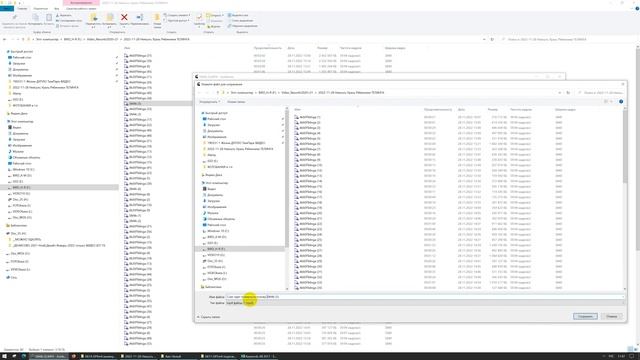Switch to the Вид ribbon tab
This screenshot has height=360, width=640.
click(56, 8)
